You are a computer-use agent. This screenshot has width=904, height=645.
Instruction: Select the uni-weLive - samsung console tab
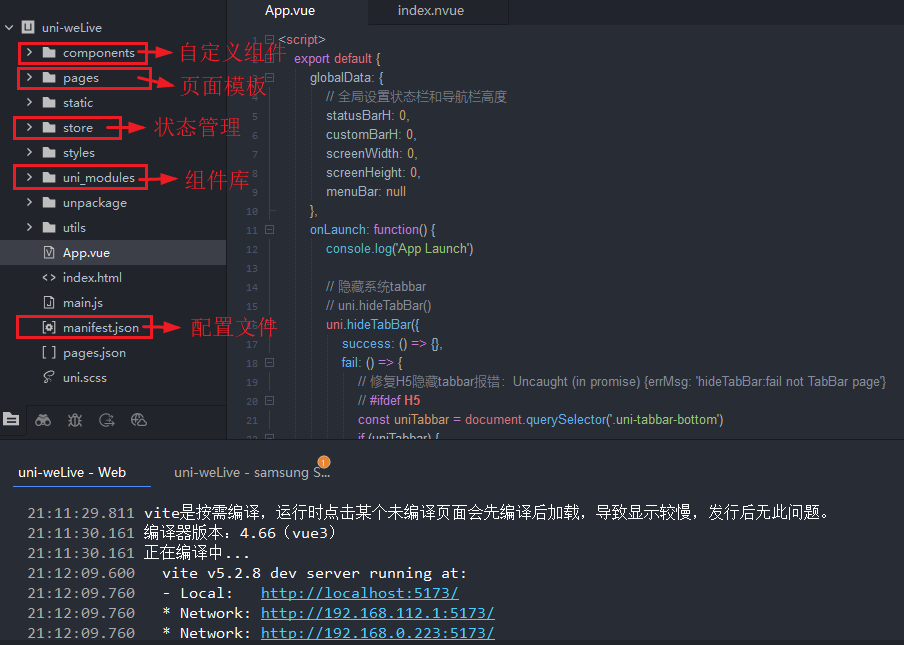coord(252,473)
